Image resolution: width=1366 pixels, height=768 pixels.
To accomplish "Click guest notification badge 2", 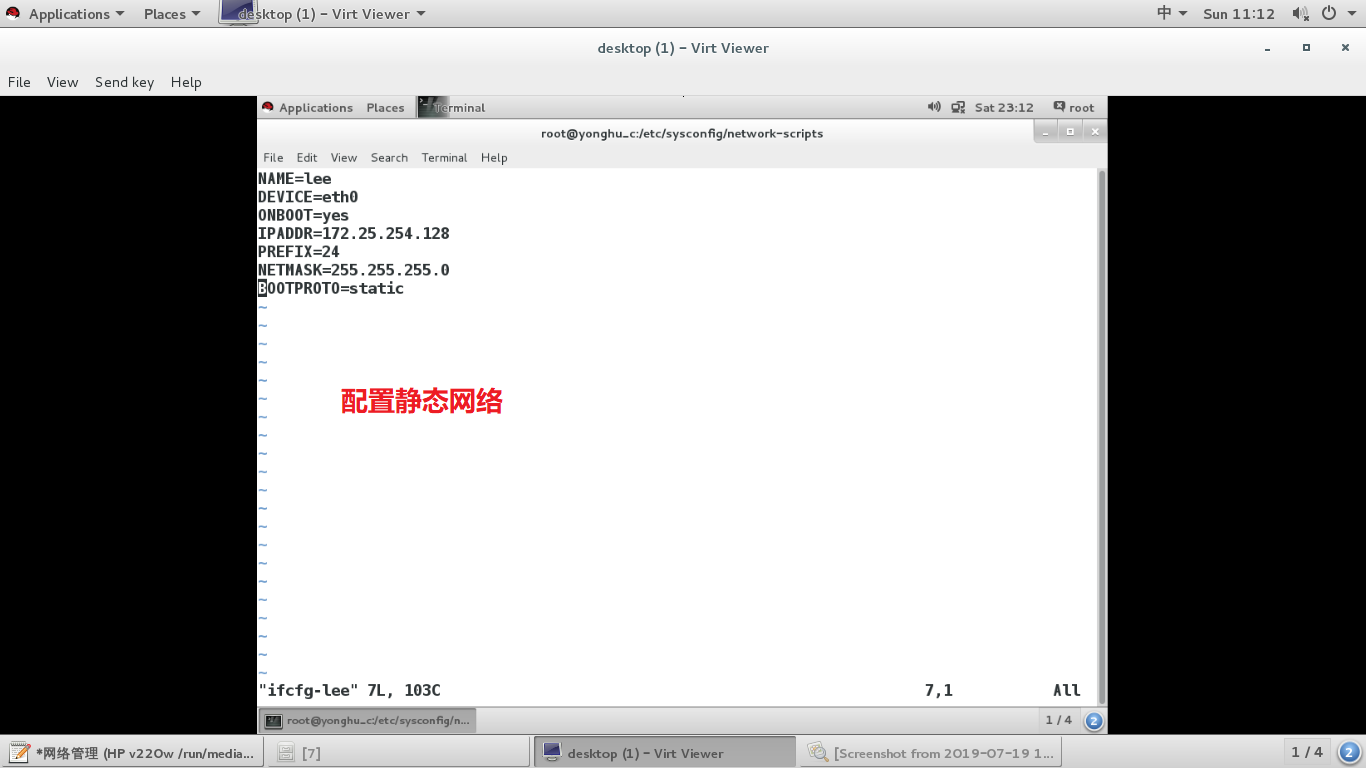I will tap(1094, 720).
